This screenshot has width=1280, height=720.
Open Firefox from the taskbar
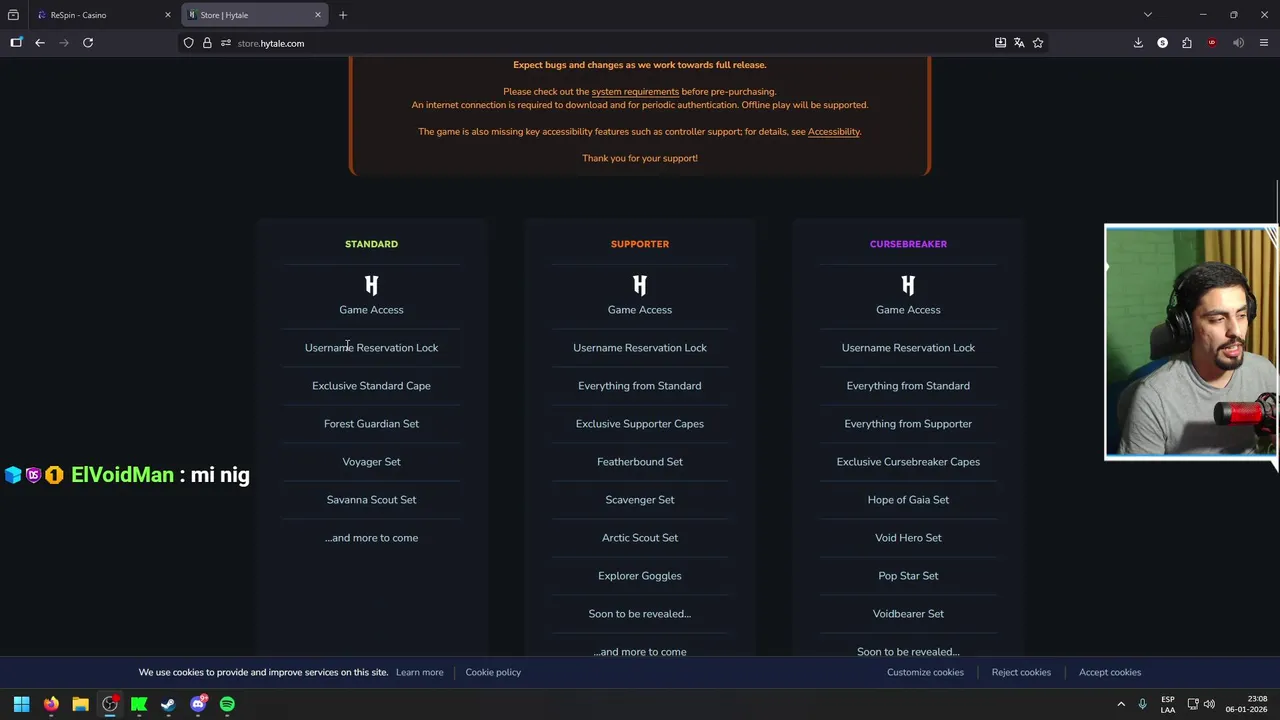[51, 704]
